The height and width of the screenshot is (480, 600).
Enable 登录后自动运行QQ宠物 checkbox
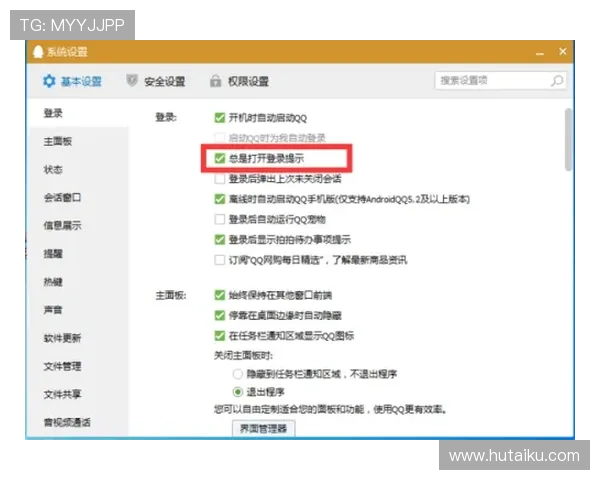[220, 219]
